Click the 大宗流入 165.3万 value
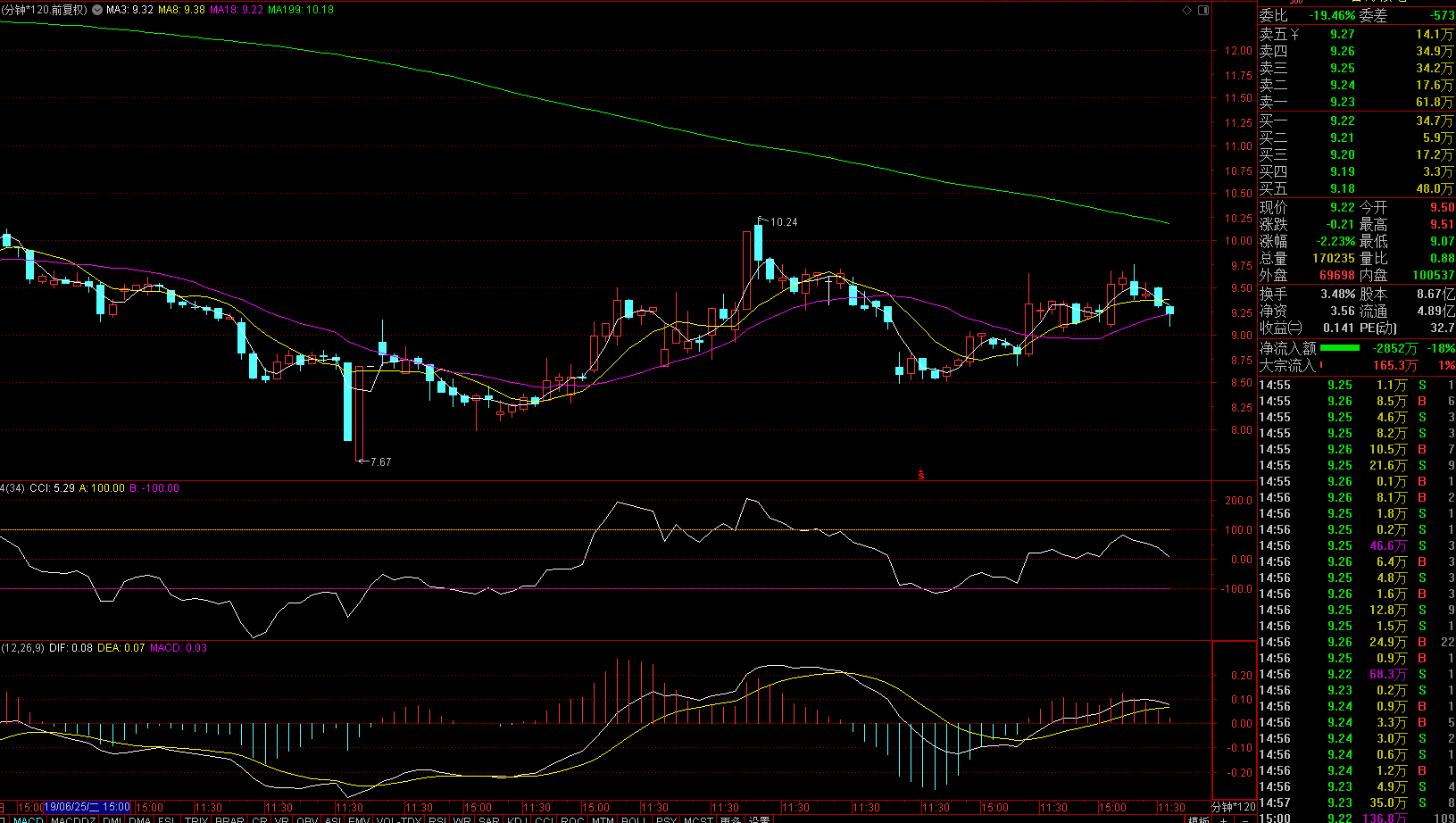 (1395, 365)
